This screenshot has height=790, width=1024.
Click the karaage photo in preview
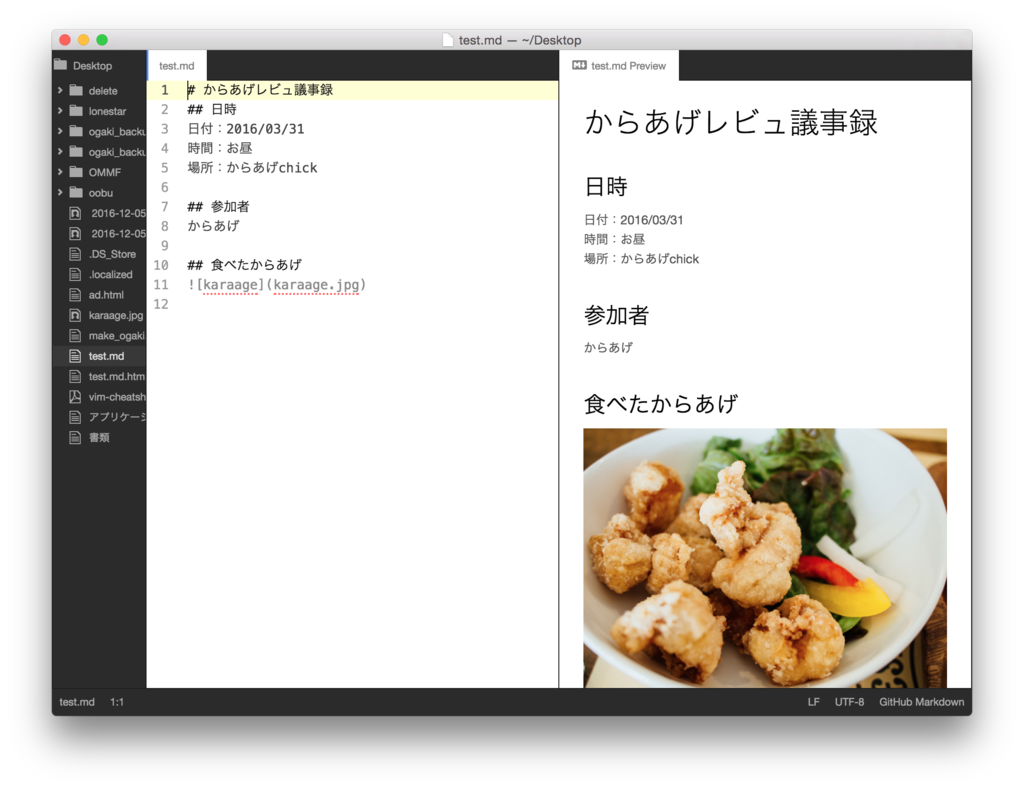click(x=765, y=558)
